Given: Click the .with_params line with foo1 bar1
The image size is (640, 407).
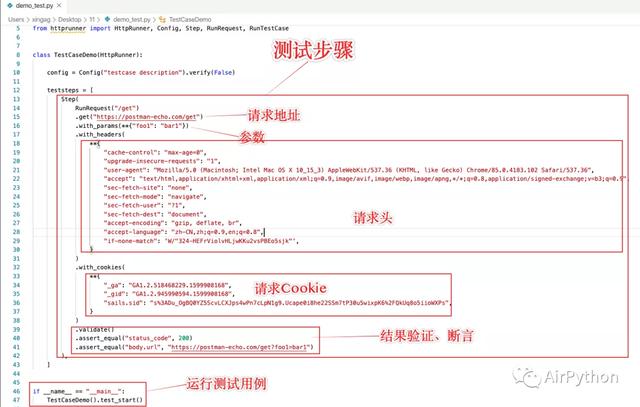Looking at the screenshot, I should (132, 126).
